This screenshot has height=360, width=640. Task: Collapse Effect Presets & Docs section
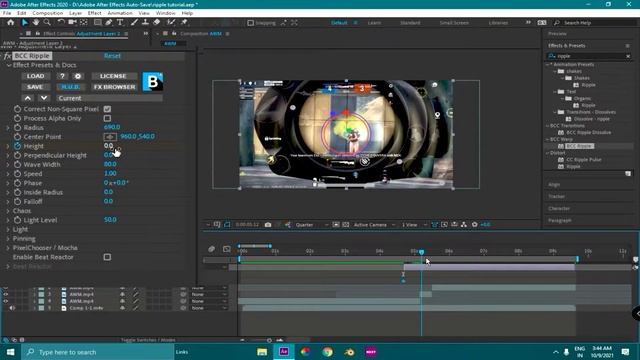click(8, 65)
